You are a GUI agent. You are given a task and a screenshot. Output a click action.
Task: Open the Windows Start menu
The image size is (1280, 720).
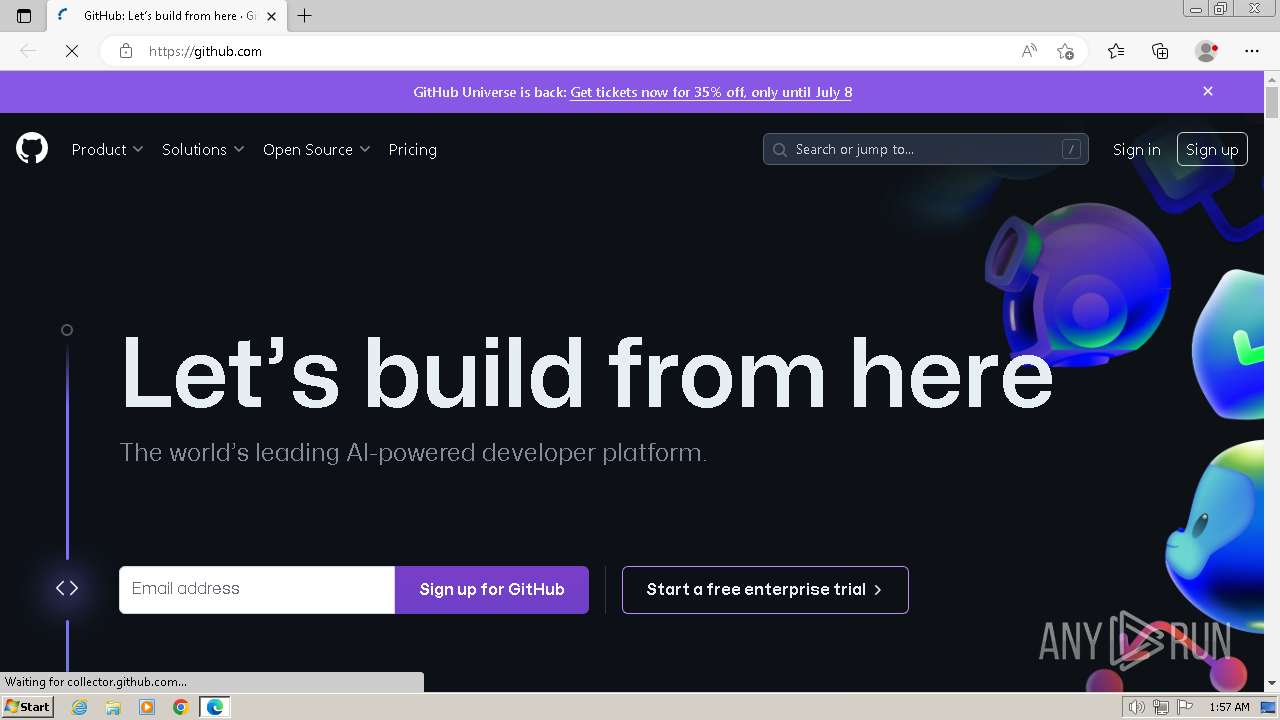coord(27,706)
